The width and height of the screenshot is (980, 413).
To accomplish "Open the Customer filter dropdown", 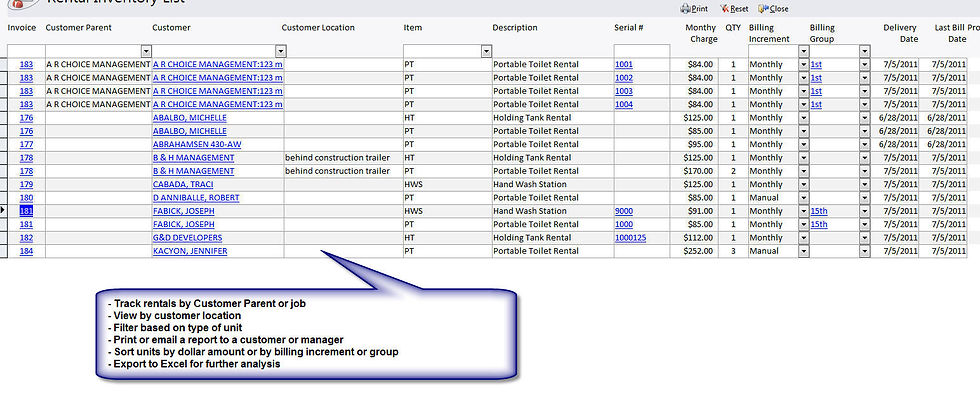I will (281, 51).
